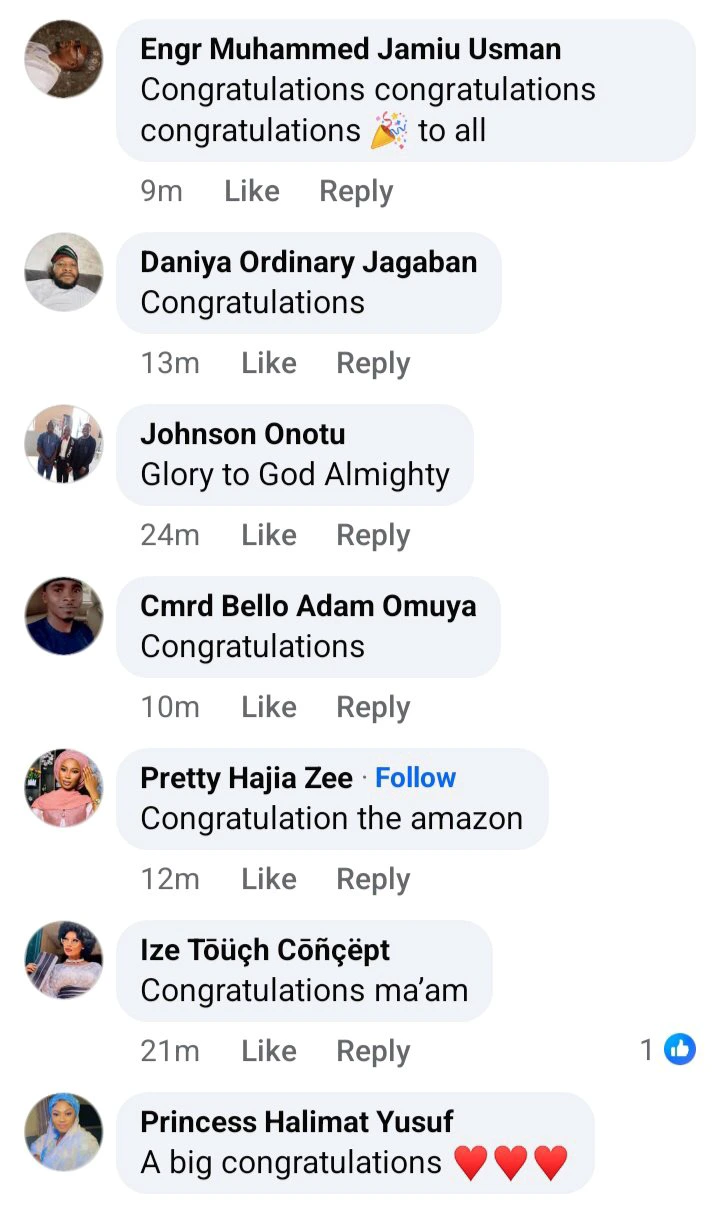
Task: Like Daniya Ordinary Jagaban's comment
Action: click(x=268, y=363)
